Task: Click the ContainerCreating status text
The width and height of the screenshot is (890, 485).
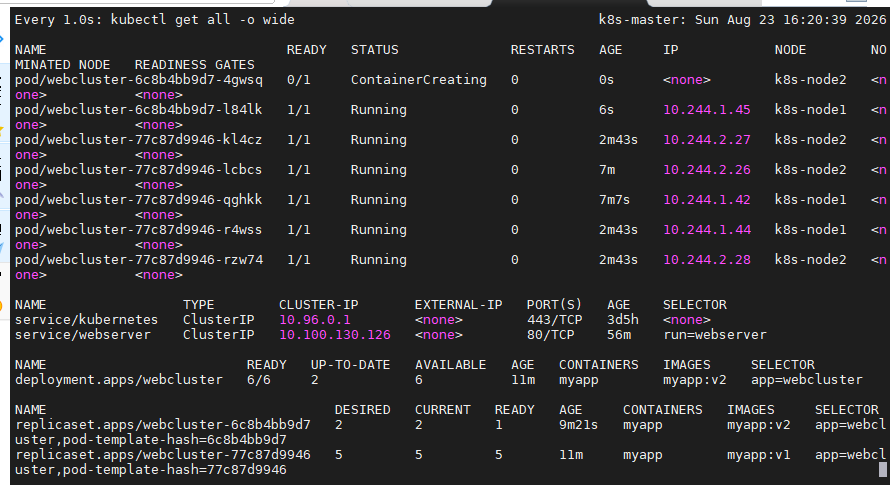Action: (418, 80)
